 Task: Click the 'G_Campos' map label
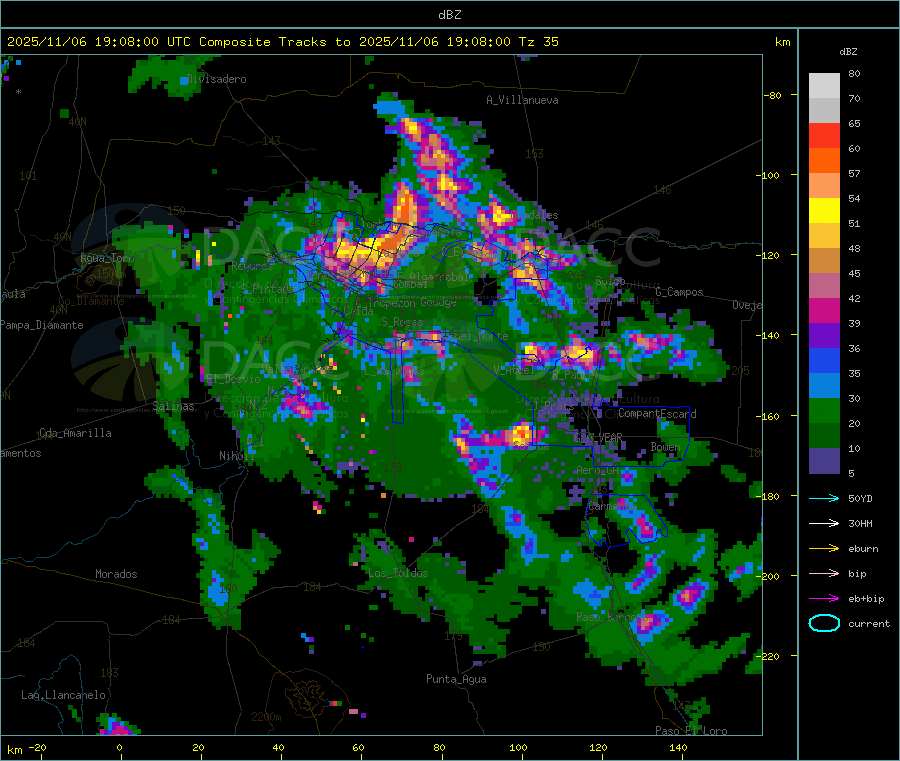click(679, 292)
